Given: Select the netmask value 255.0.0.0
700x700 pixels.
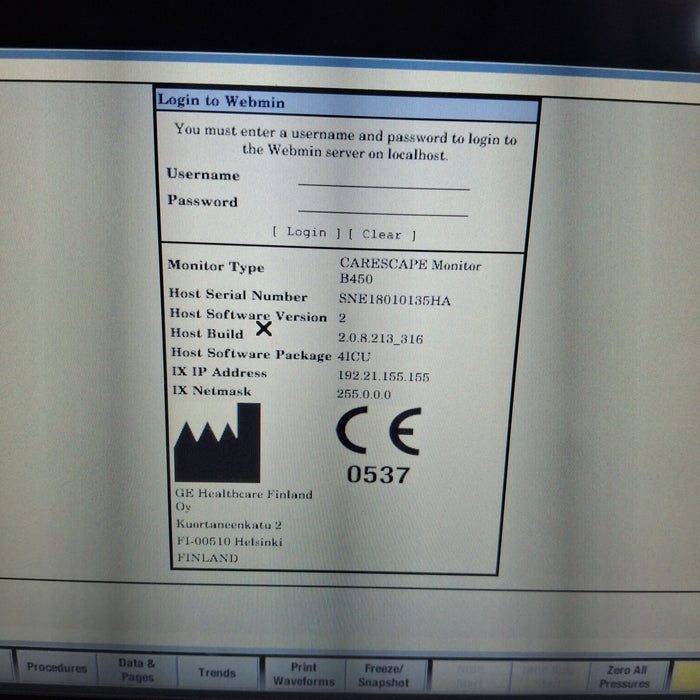Looking at the screenshot, I should click(x=364, y=394).
